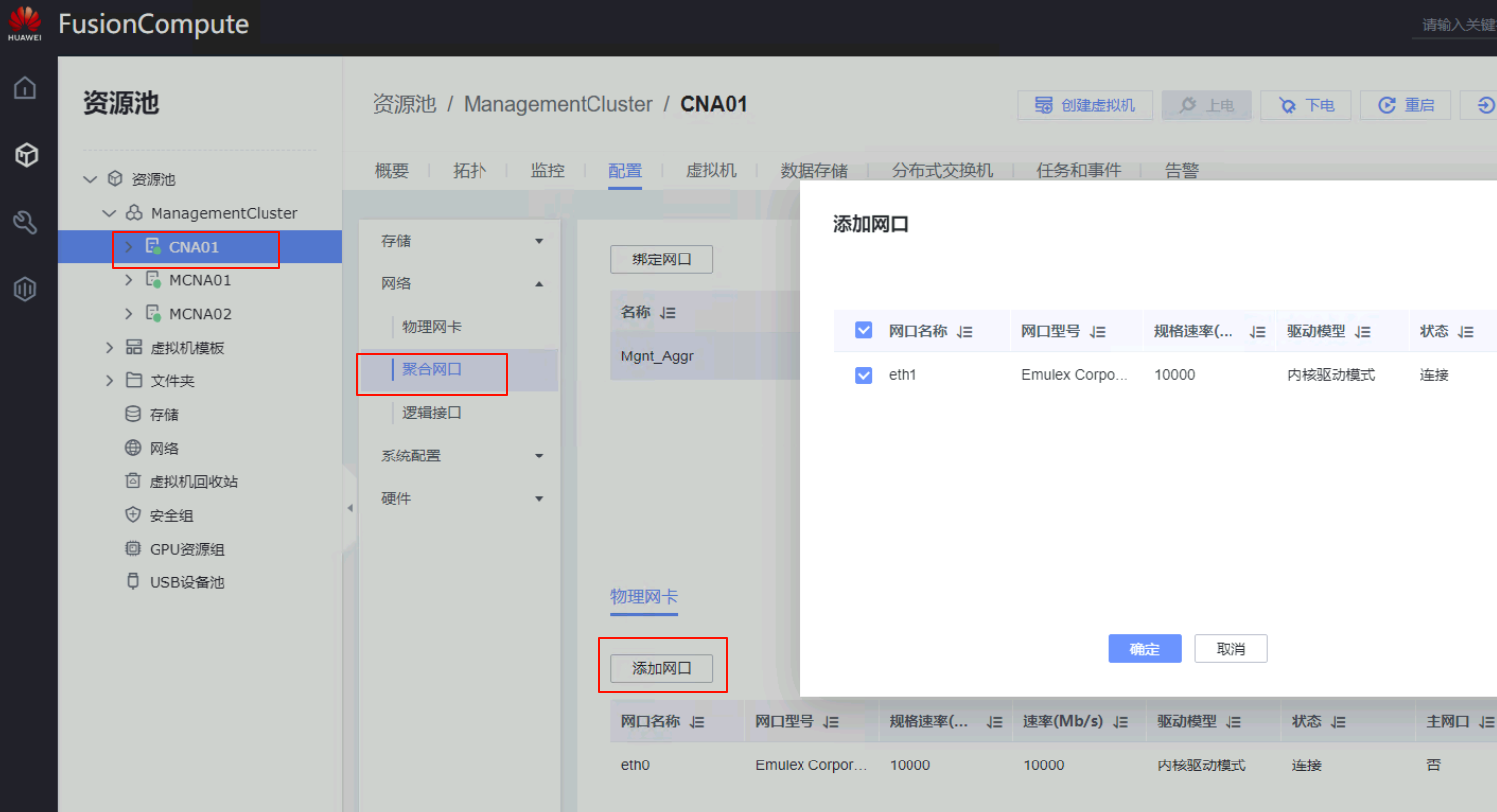The image size is (1497, 812).
Task: Click the search keyword input field
Action: click(1456, 25)
